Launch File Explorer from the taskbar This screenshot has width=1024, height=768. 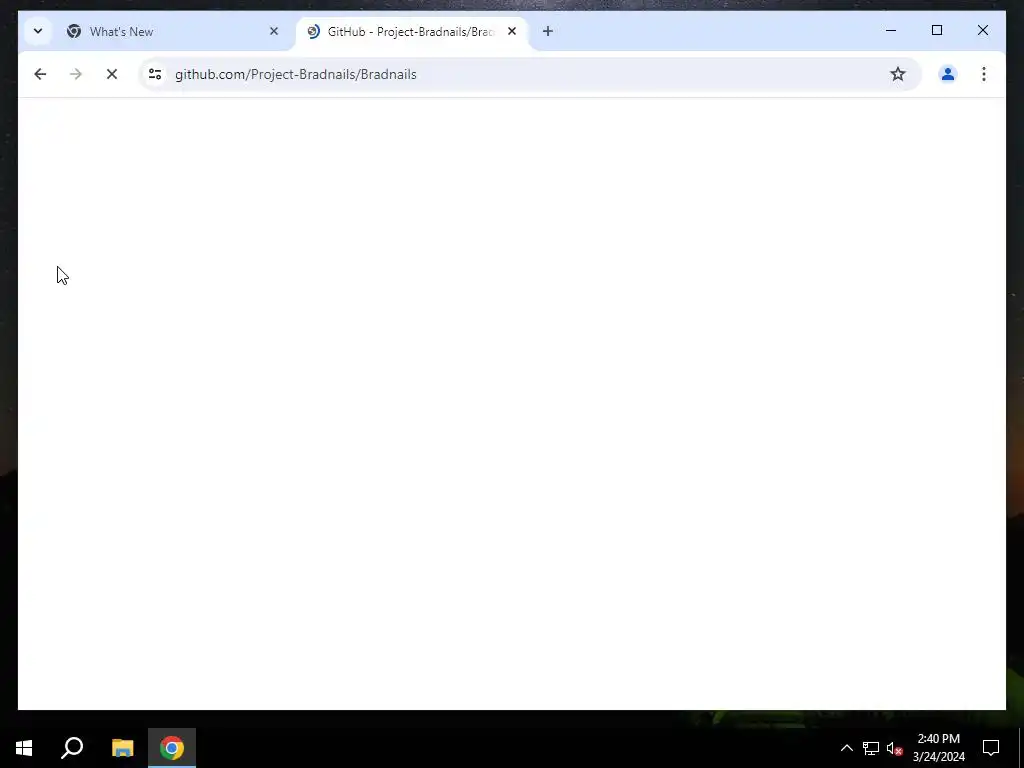(x=122, y=748)
